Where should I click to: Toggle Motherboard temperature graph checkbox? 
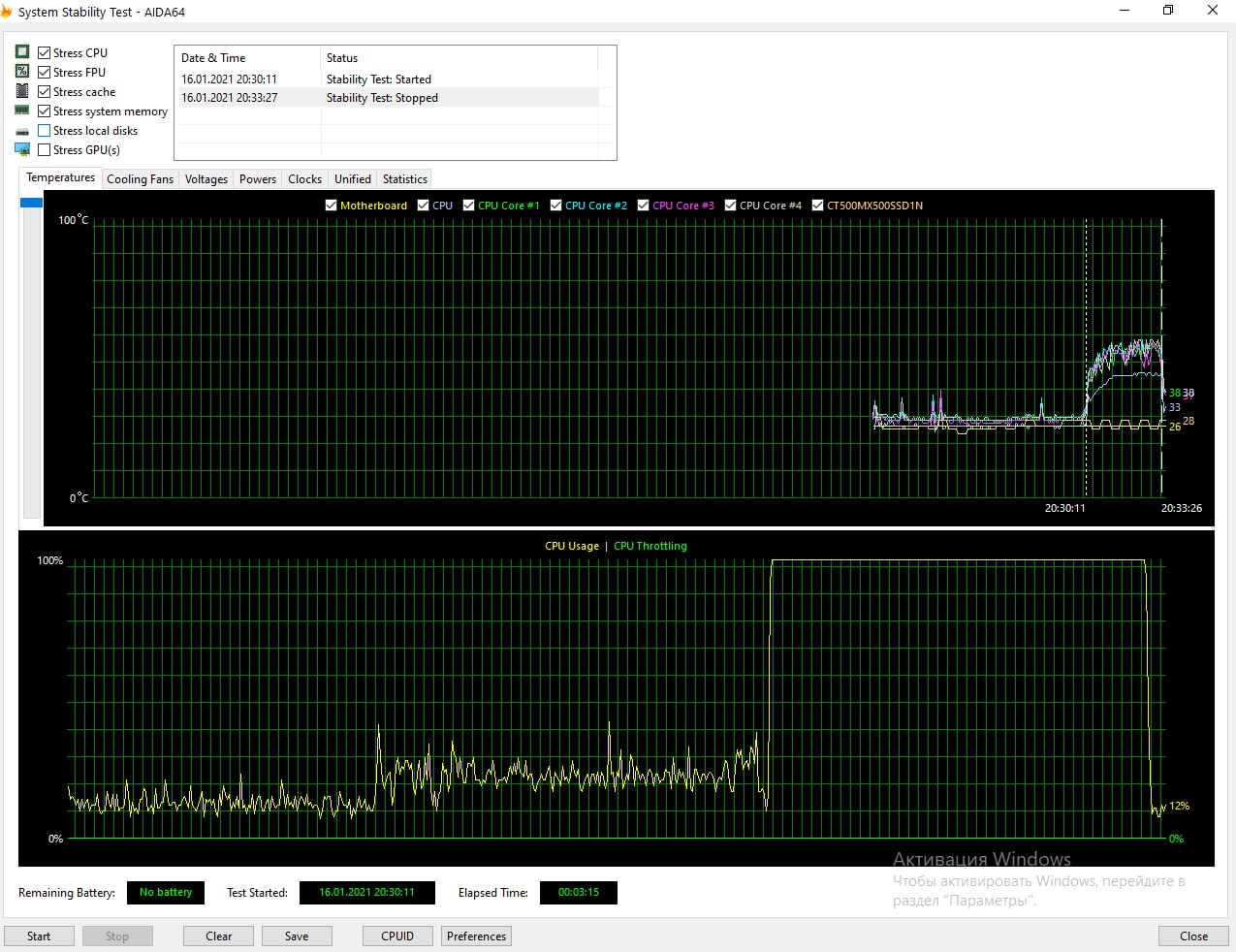pos(331,205)
